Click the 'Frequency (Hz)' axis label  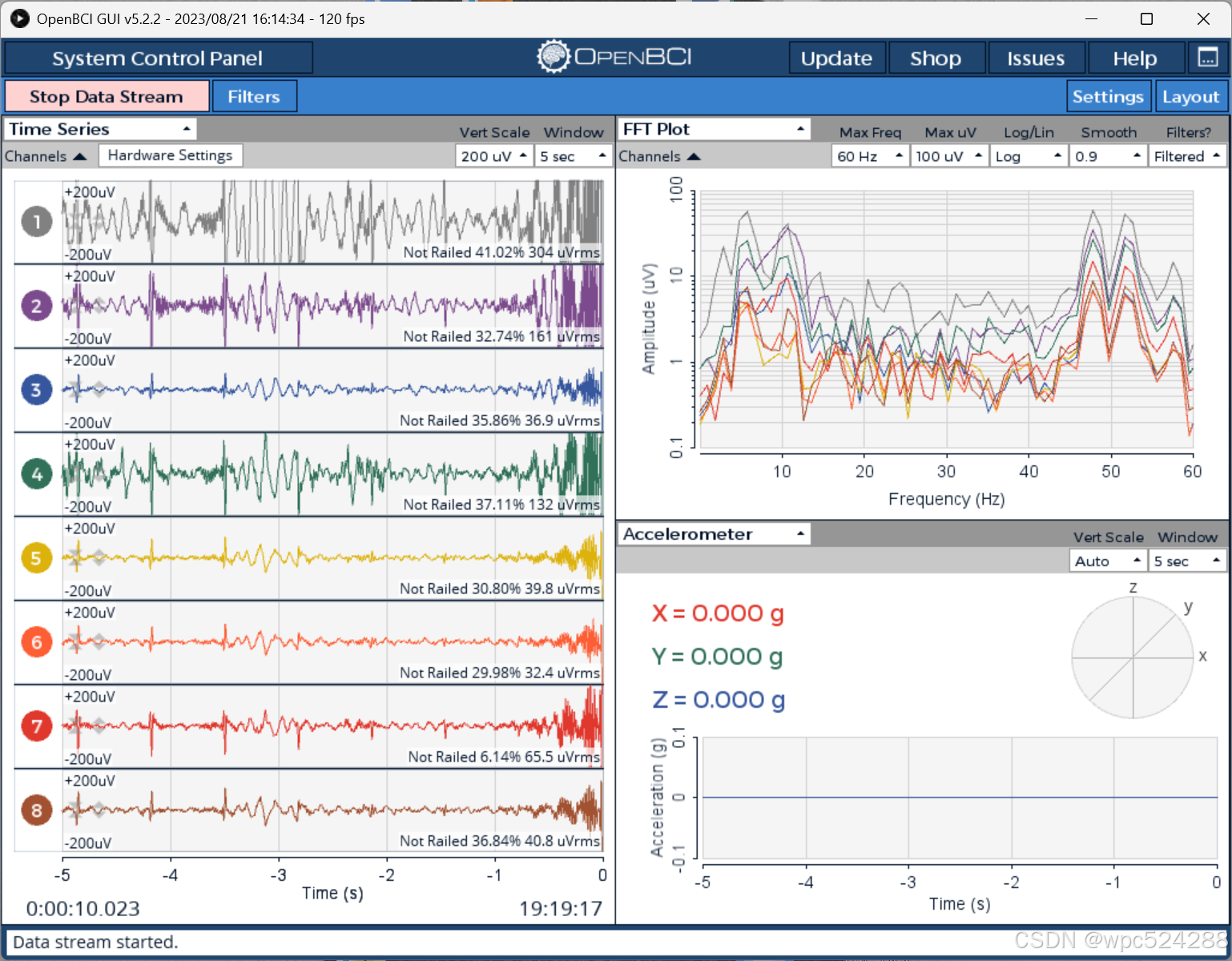(x=946, y=499)
